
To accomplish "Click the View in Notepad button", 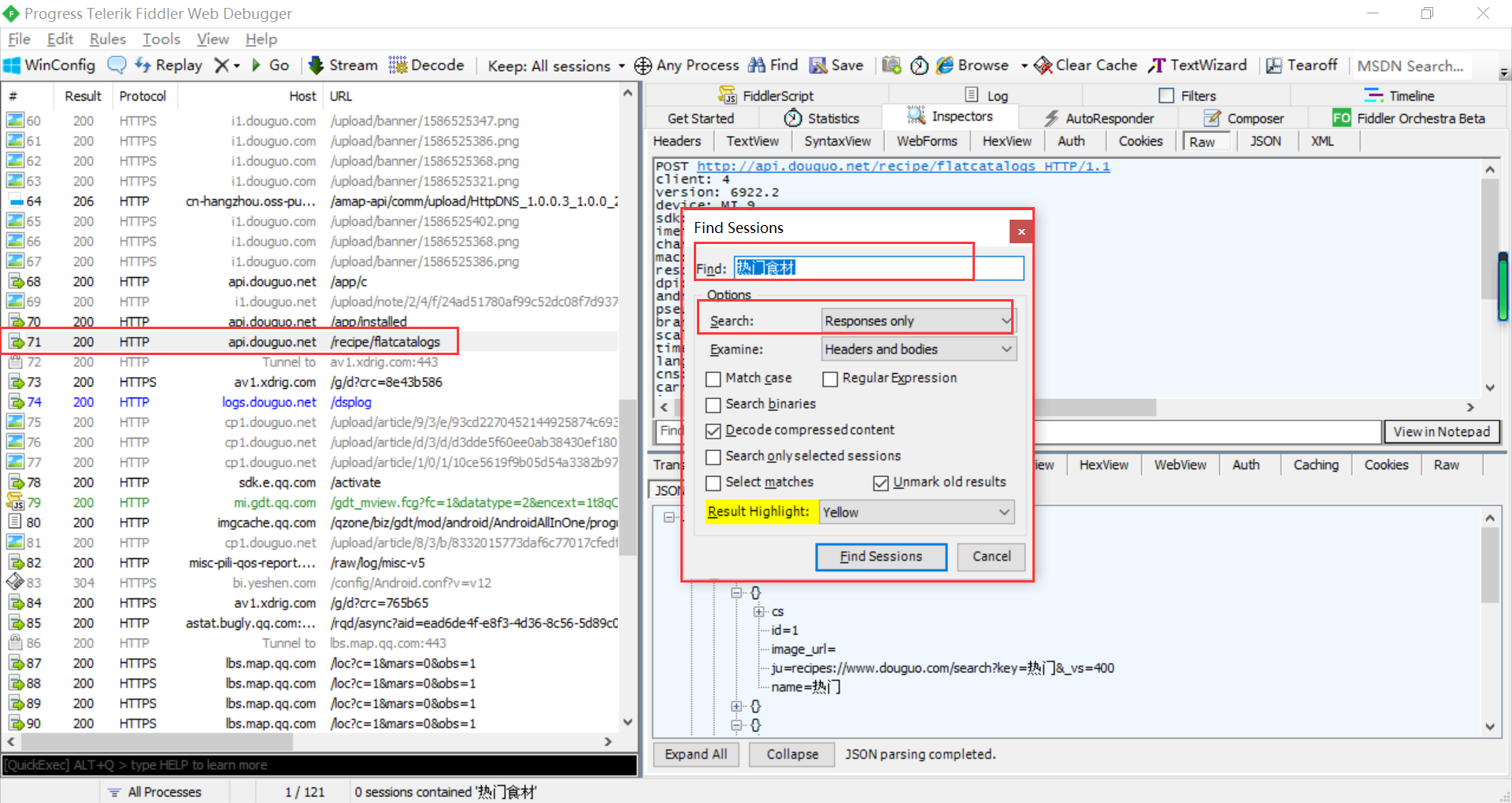I will 1442,431.
